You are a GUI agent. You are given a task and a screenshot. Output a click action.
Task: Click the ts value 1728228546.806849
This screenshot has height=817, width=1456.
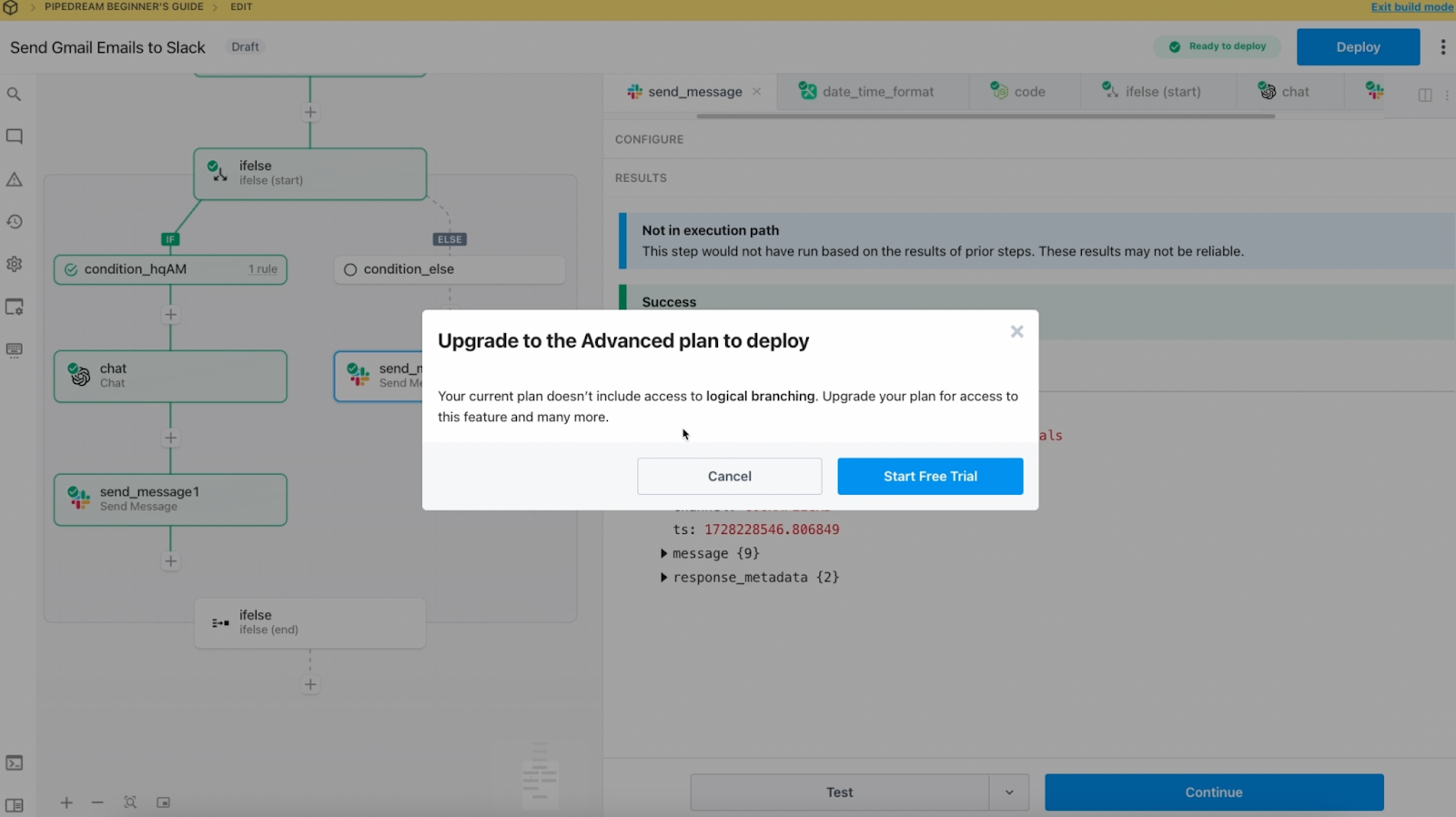pyautogui.click(x=772, y=530)
